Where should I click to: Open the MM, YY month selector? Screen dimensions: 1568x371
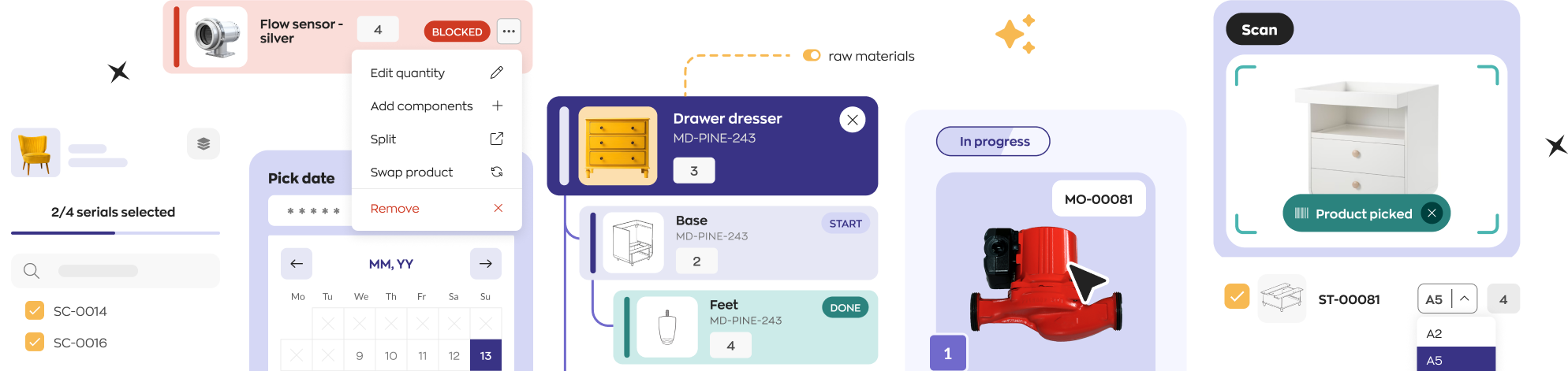(x=391, y=264)
